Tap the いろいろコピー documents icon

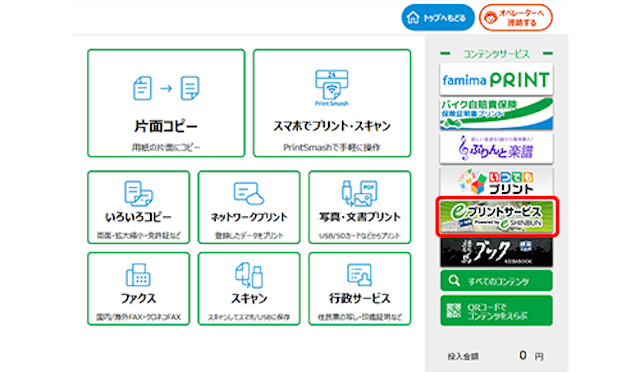pyautogui.click(x=138, y=193)
